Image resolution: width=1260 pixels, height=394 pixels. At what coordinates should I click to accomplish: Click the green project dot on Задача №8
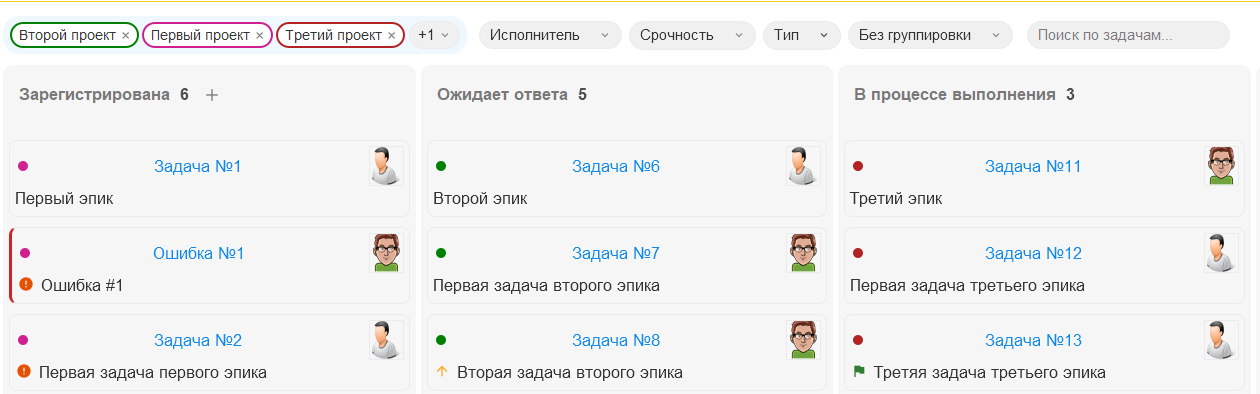coord(441,340)
